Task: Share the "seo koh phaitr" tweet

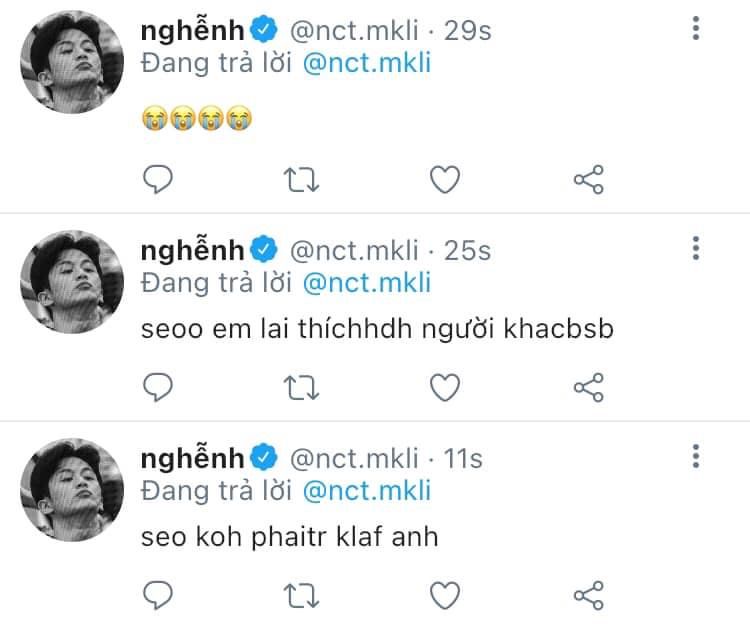Action: (x=588, y=596)
